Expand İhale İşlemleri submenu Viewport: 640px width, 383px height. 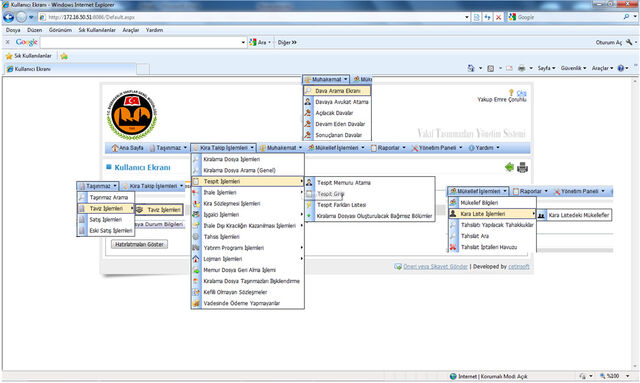click(248, 192)
